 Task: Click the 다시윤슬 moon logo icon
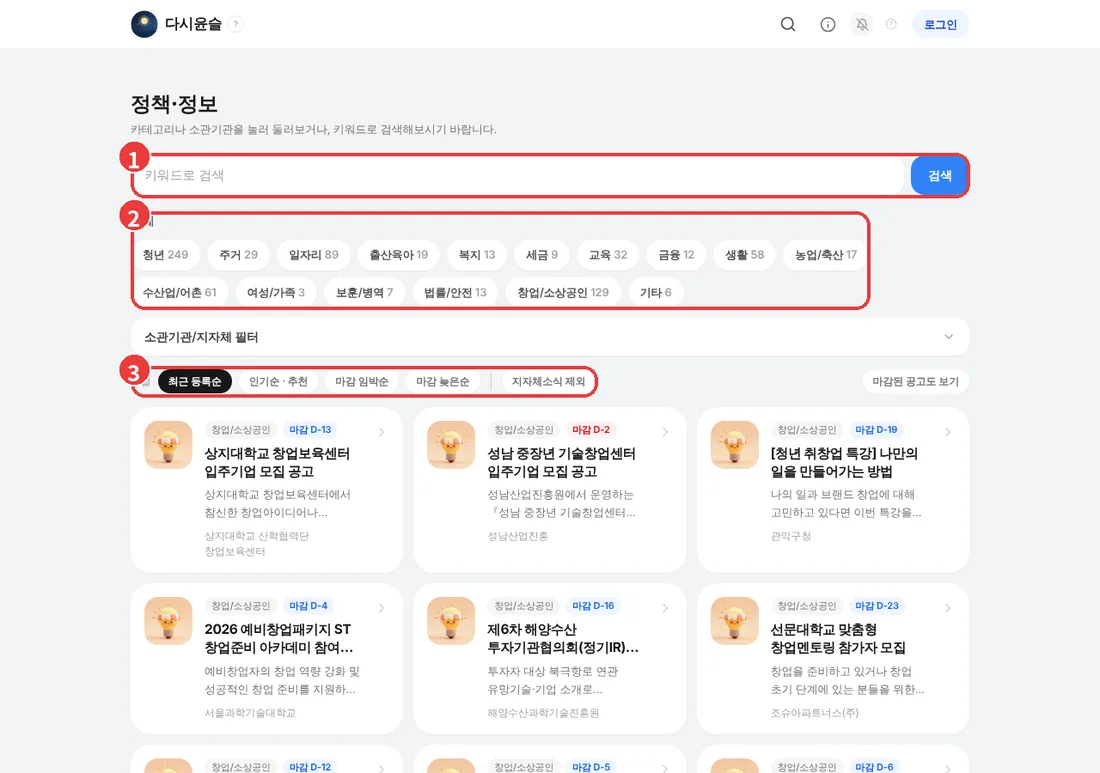144,25
